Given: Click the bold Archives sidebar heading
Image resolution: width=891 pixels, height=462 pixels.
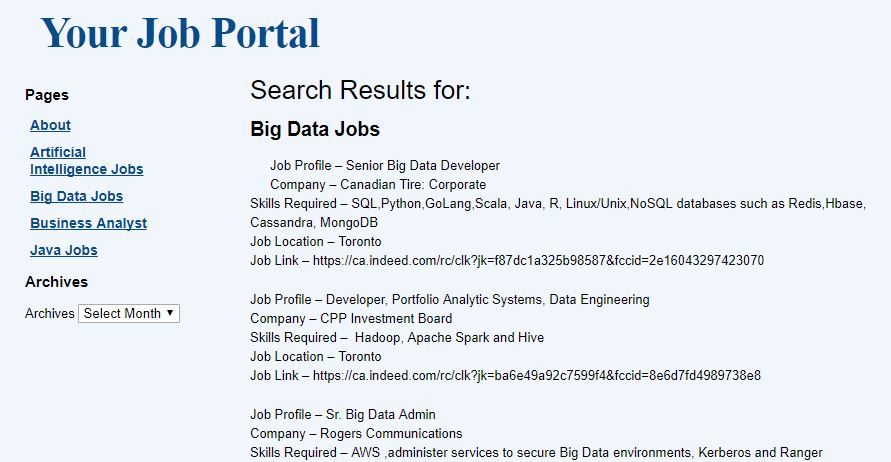Looking at the screenshot, I should coord(56,282).
